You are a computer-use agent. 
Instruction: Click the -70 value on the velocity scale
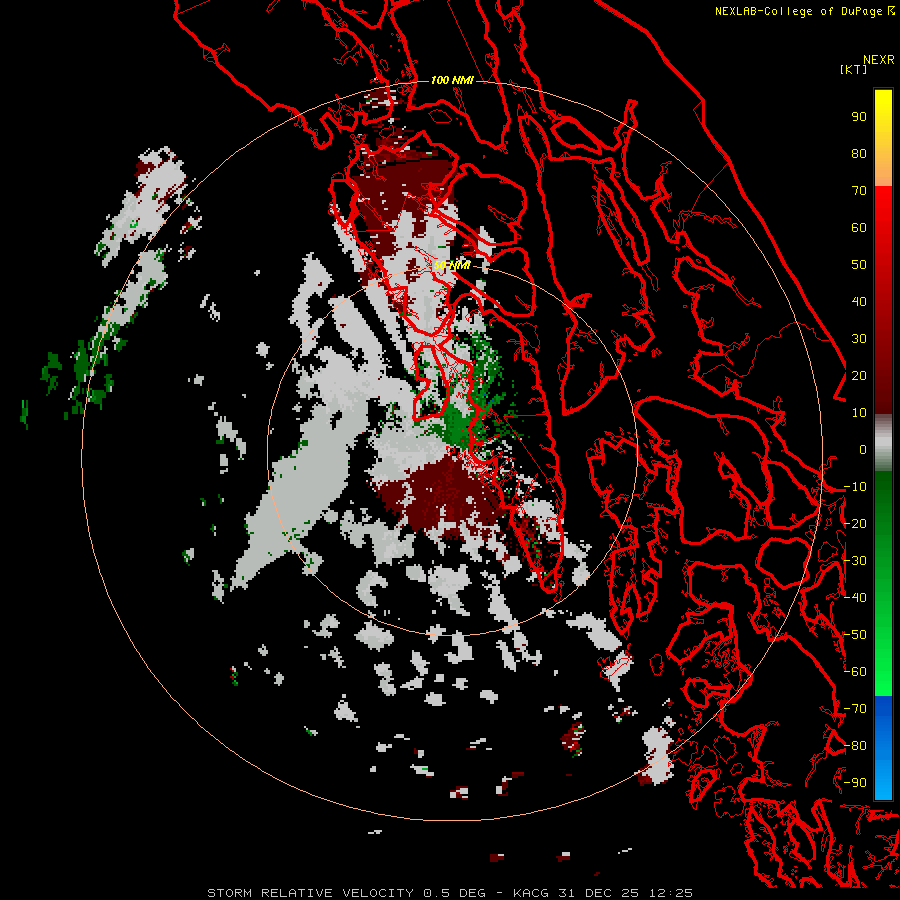pyautogui.click(x=855, y=709)
